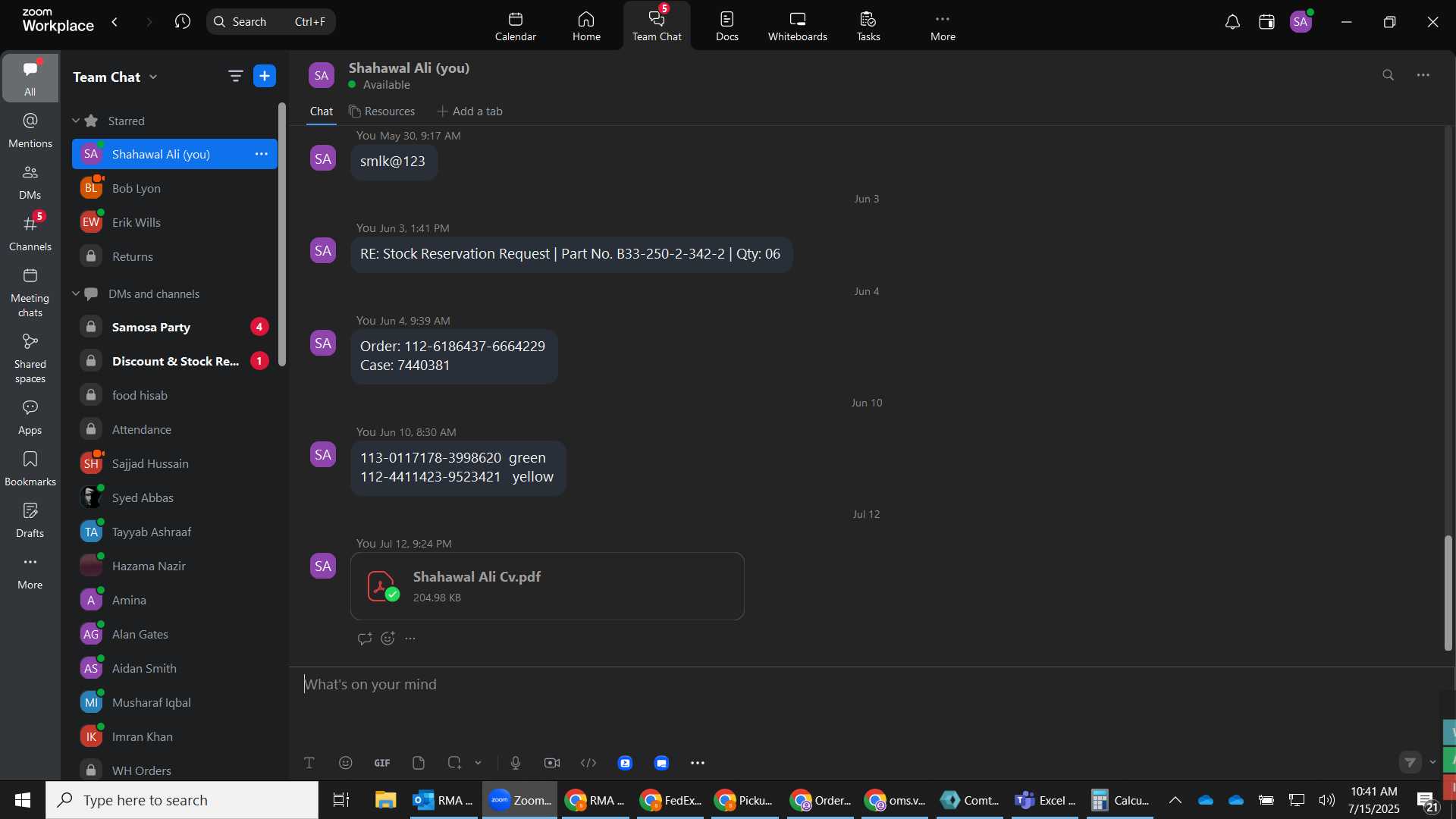Viewport: 1456px width, 819px height.
Task: Open the Resources tab
Action: pos(381,111)
